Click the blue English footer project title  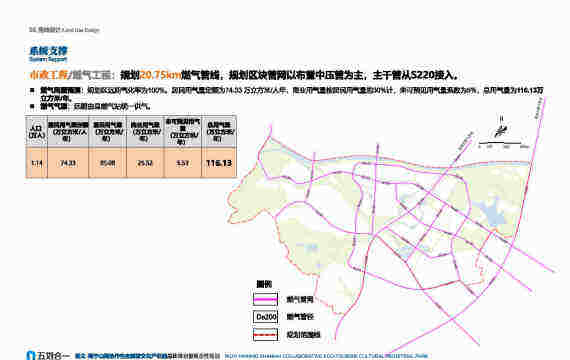coord(326,356)
